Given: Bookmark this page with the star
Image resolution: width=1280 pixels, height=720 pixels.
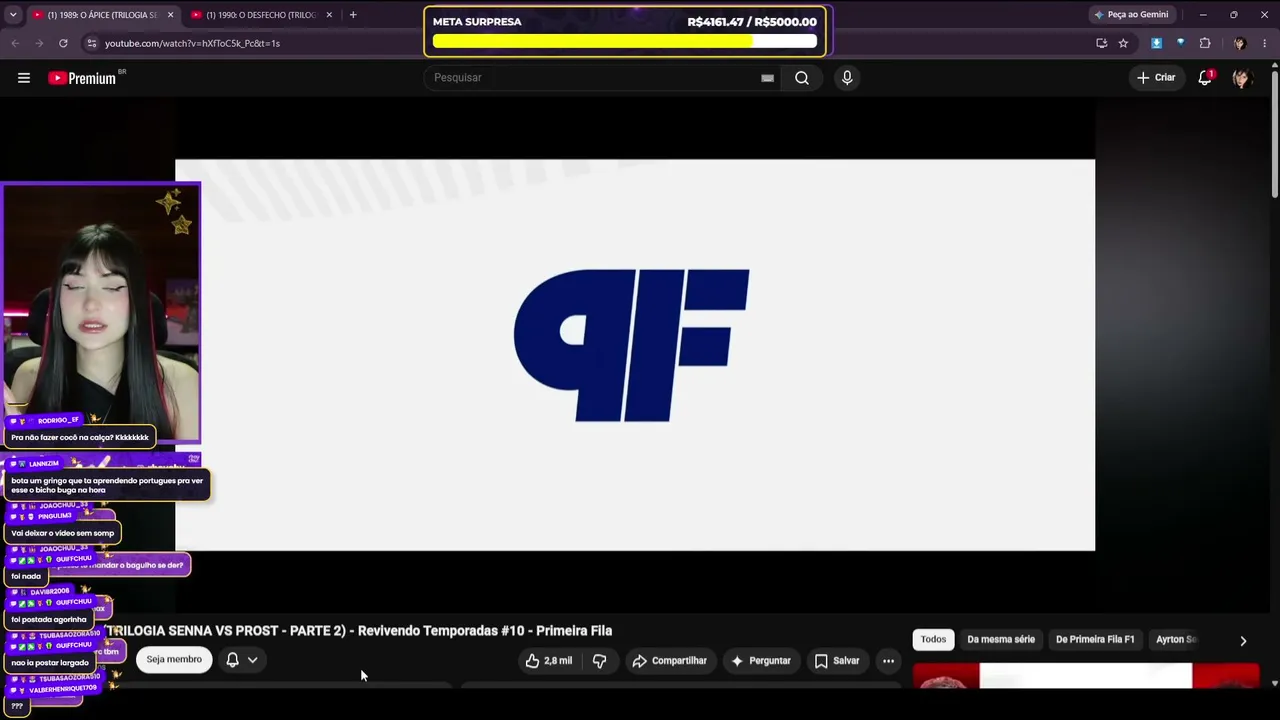Looking at the screenshot, I should click(x=1123, y=43).
